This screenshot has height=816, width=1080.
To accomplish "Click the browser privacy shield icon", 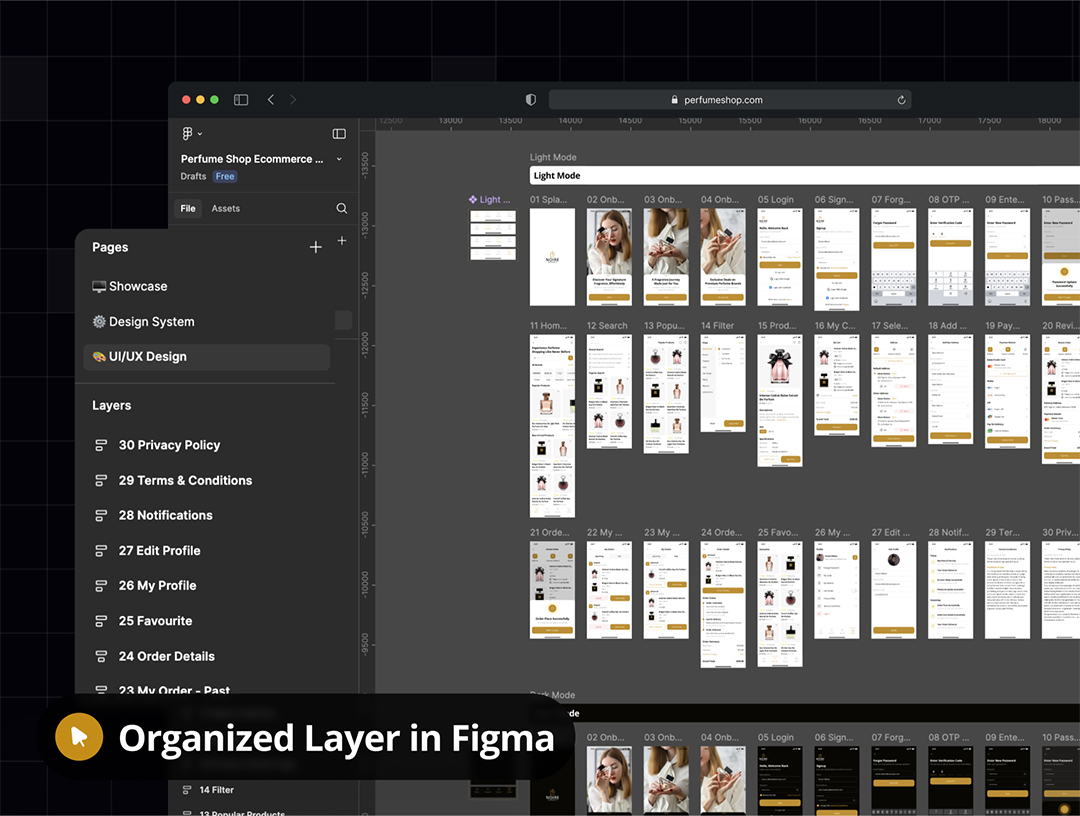I will point(531,100).
